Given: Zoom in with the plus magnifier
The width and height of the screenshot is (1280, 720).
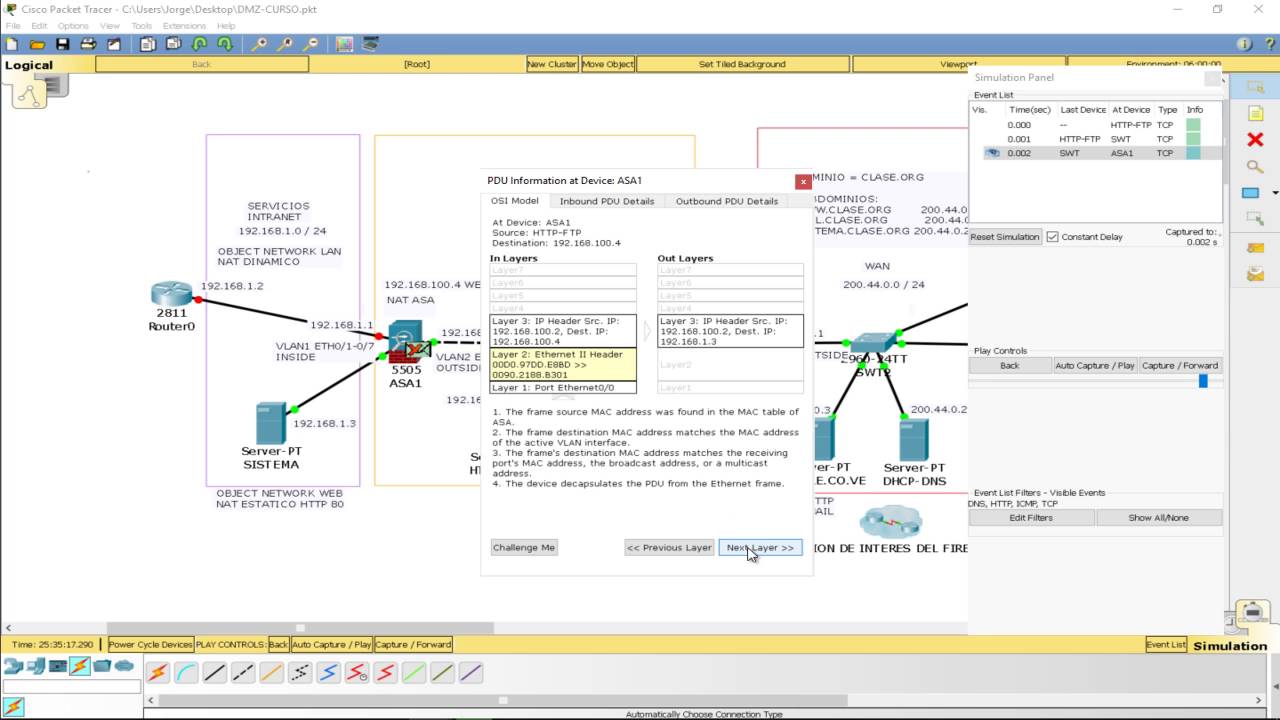Looking at the screenshot, I should [x=259, y=44].
